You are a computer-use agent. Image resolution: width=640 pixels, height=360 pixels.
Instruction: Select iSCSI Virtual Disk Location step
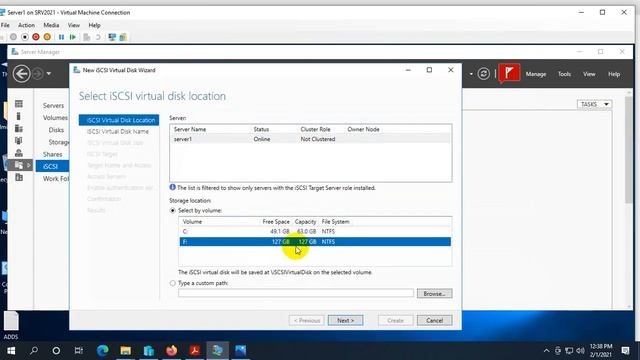[x=119, y=120]
